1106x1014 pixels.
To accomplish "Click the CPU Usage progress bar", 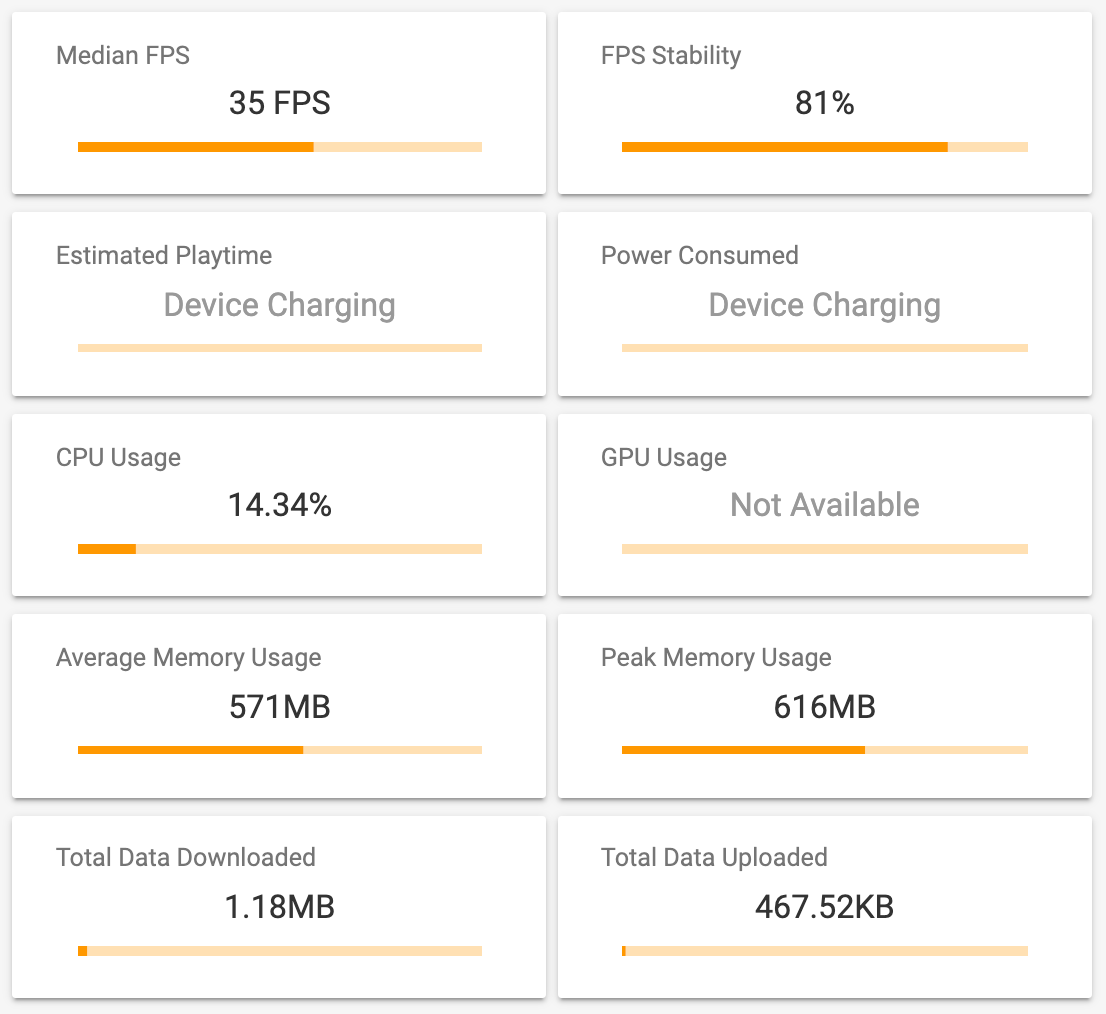I will coord(280,549).
